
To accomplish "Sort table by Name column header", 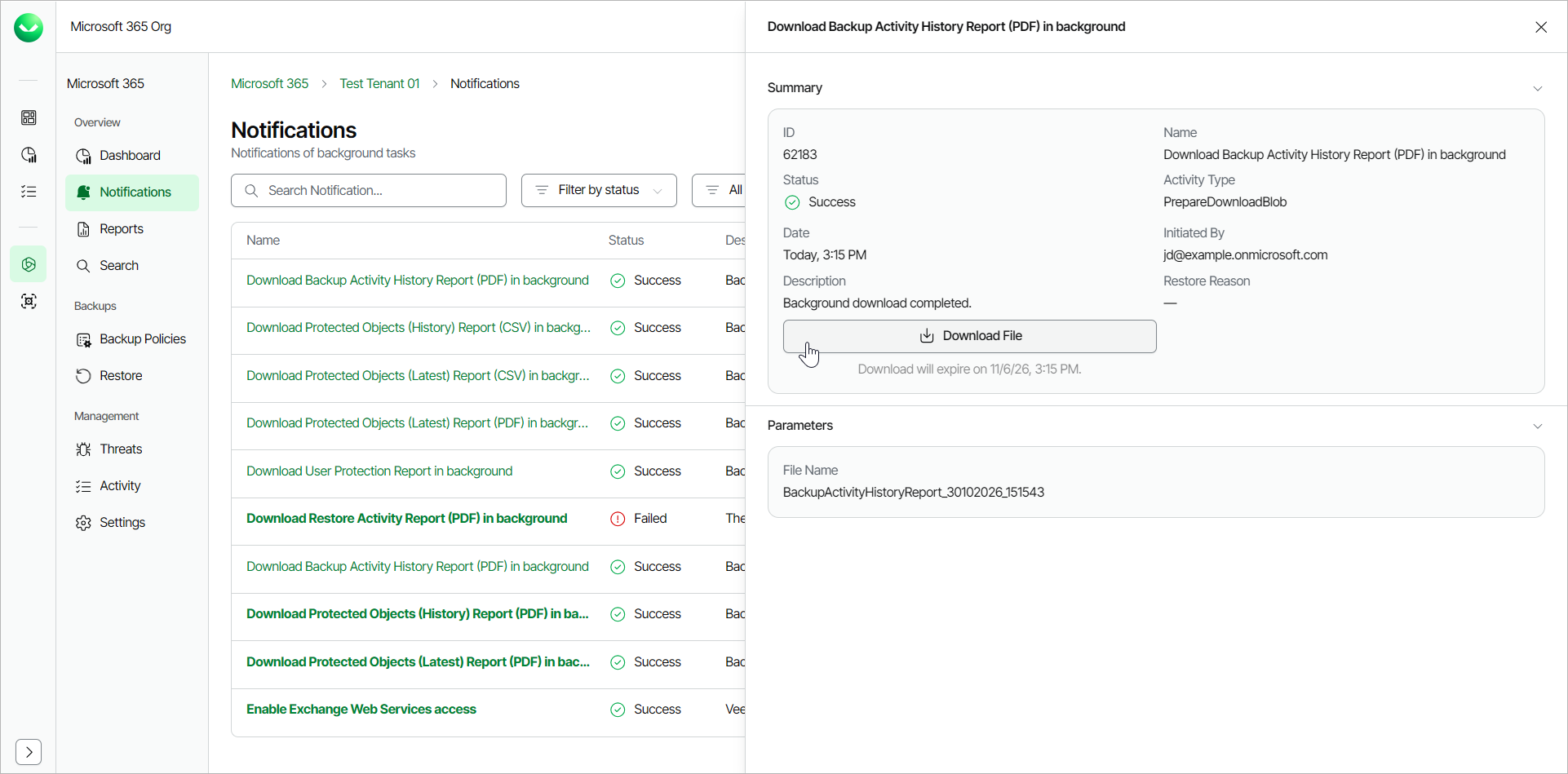I will (264, 240).
